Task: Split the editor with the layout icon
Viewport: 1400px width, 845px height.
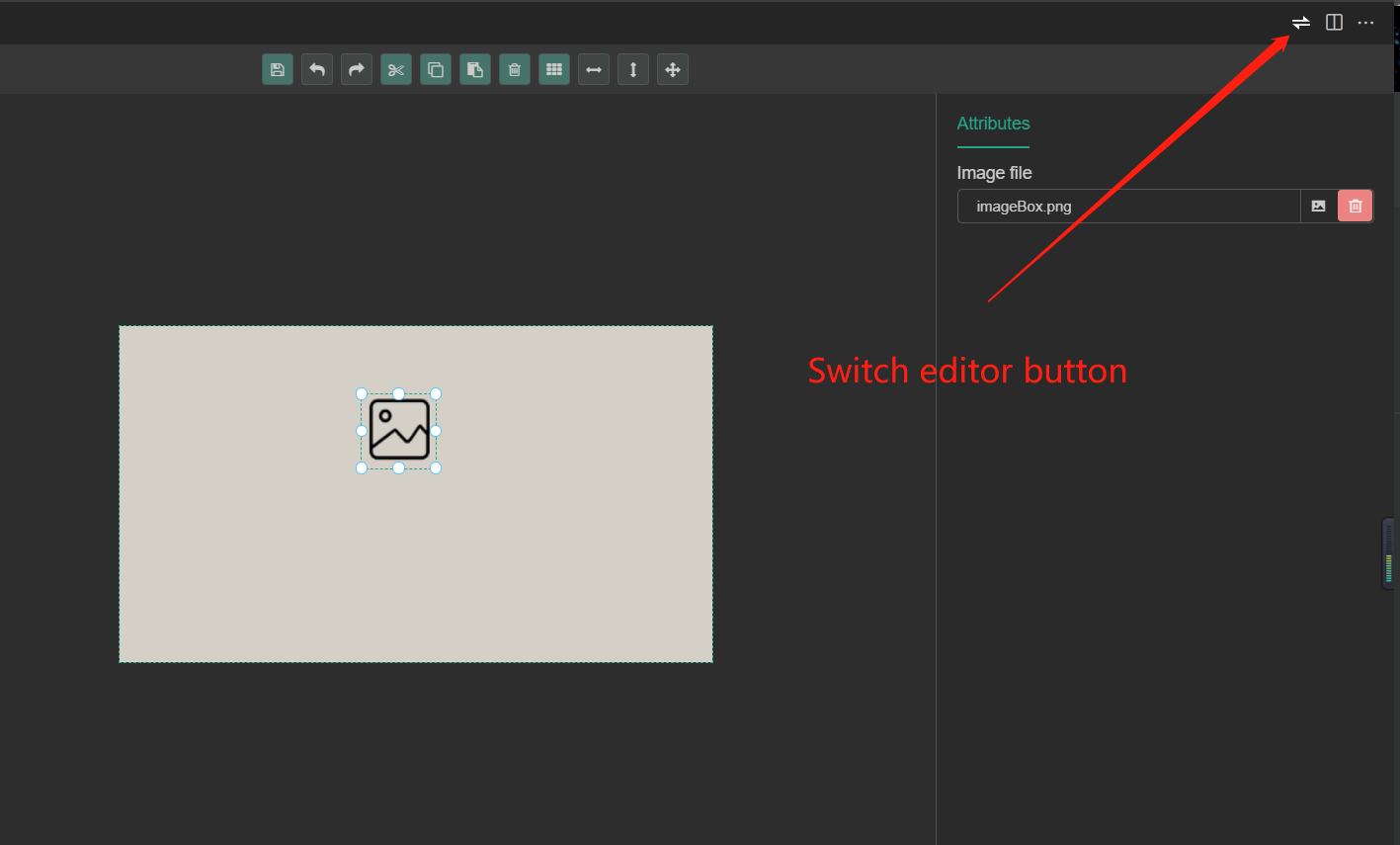Action: [1334, 22]
